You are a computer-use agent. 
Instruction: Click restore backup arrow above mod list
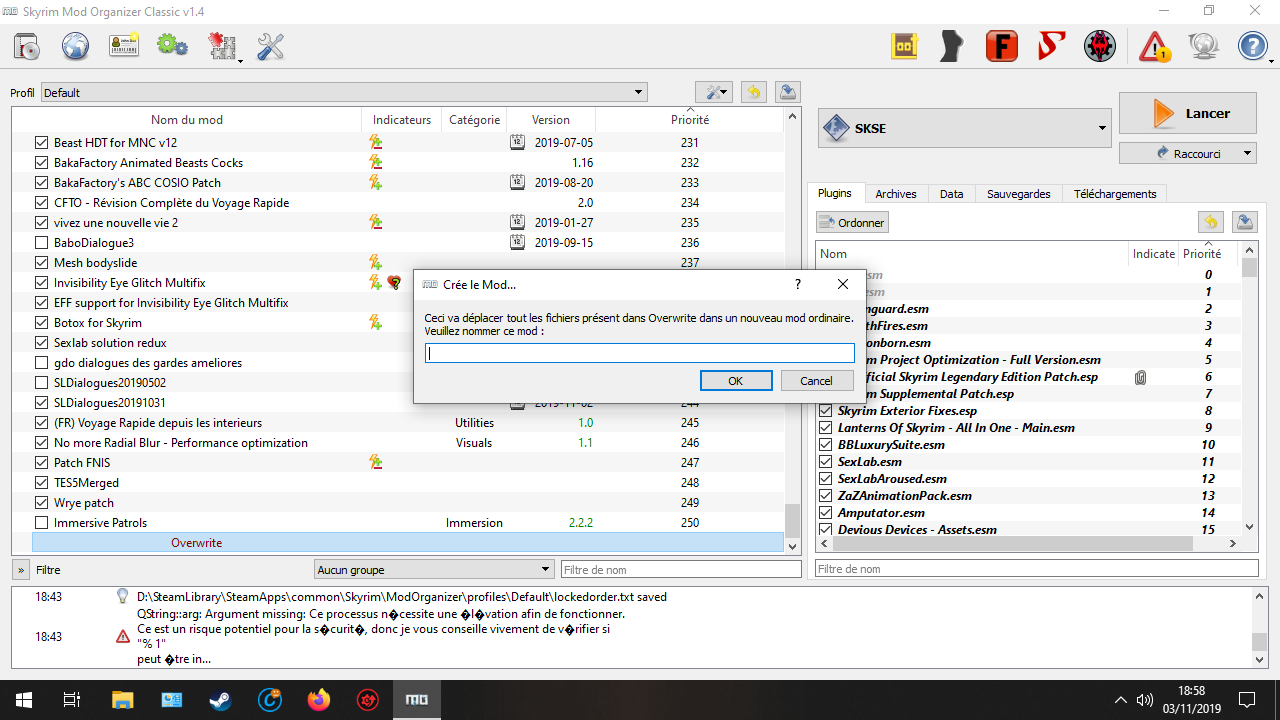(753, 92)
